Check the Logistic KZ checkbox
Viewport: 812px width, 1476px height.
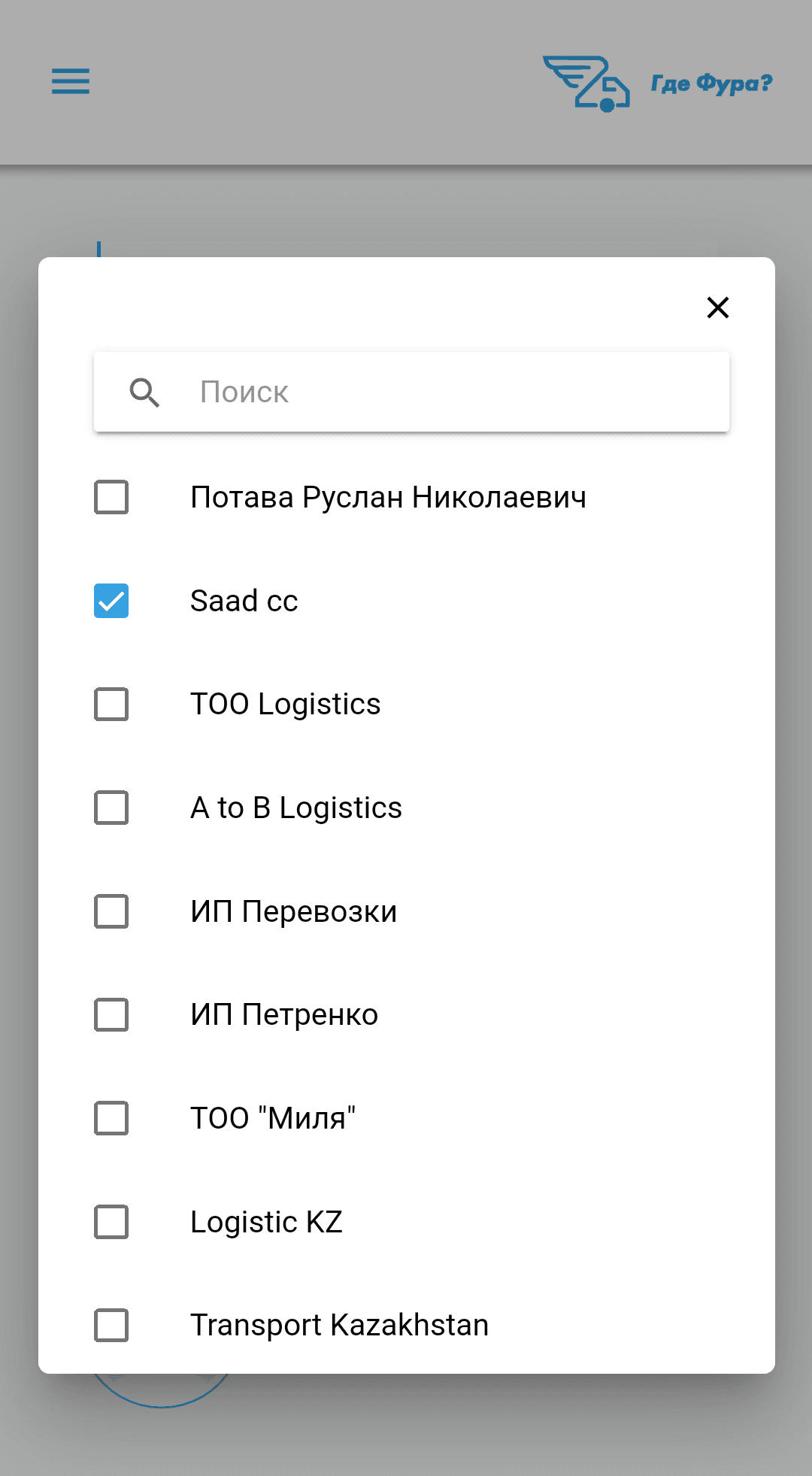point(111,1222)
